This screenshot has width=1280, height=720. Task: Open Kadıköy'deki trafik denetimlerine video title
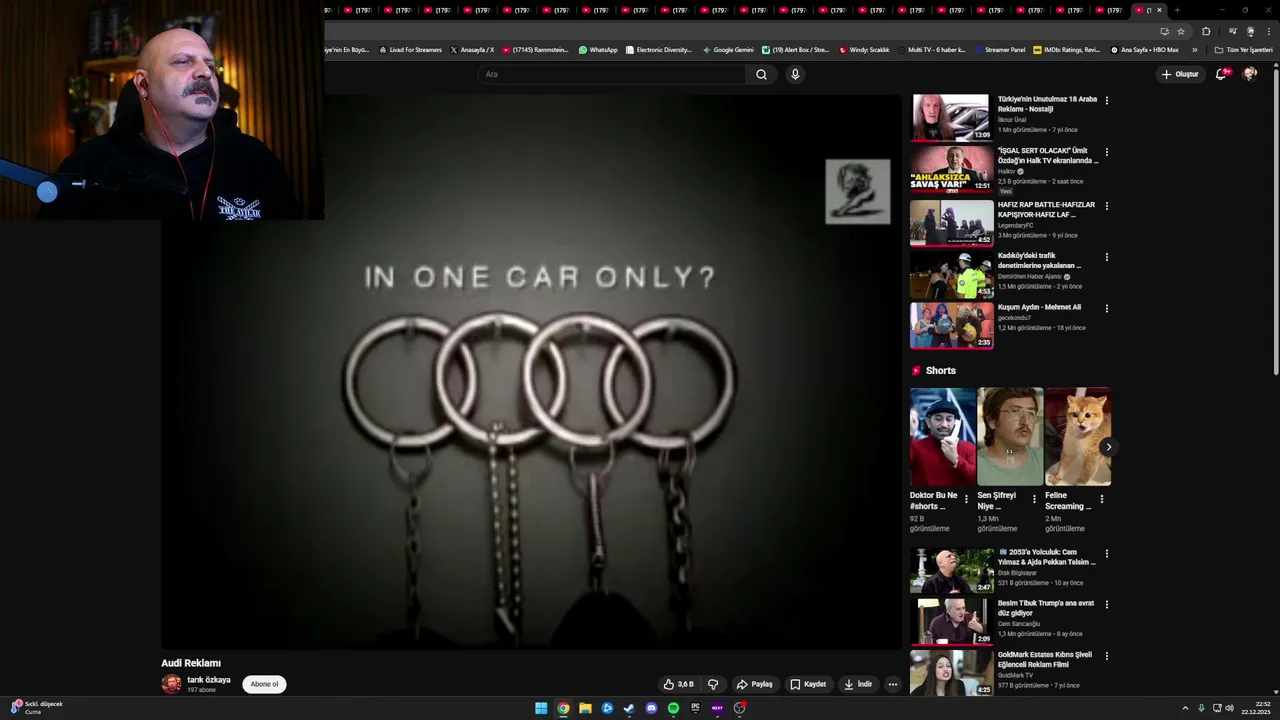pos(1040,260)
